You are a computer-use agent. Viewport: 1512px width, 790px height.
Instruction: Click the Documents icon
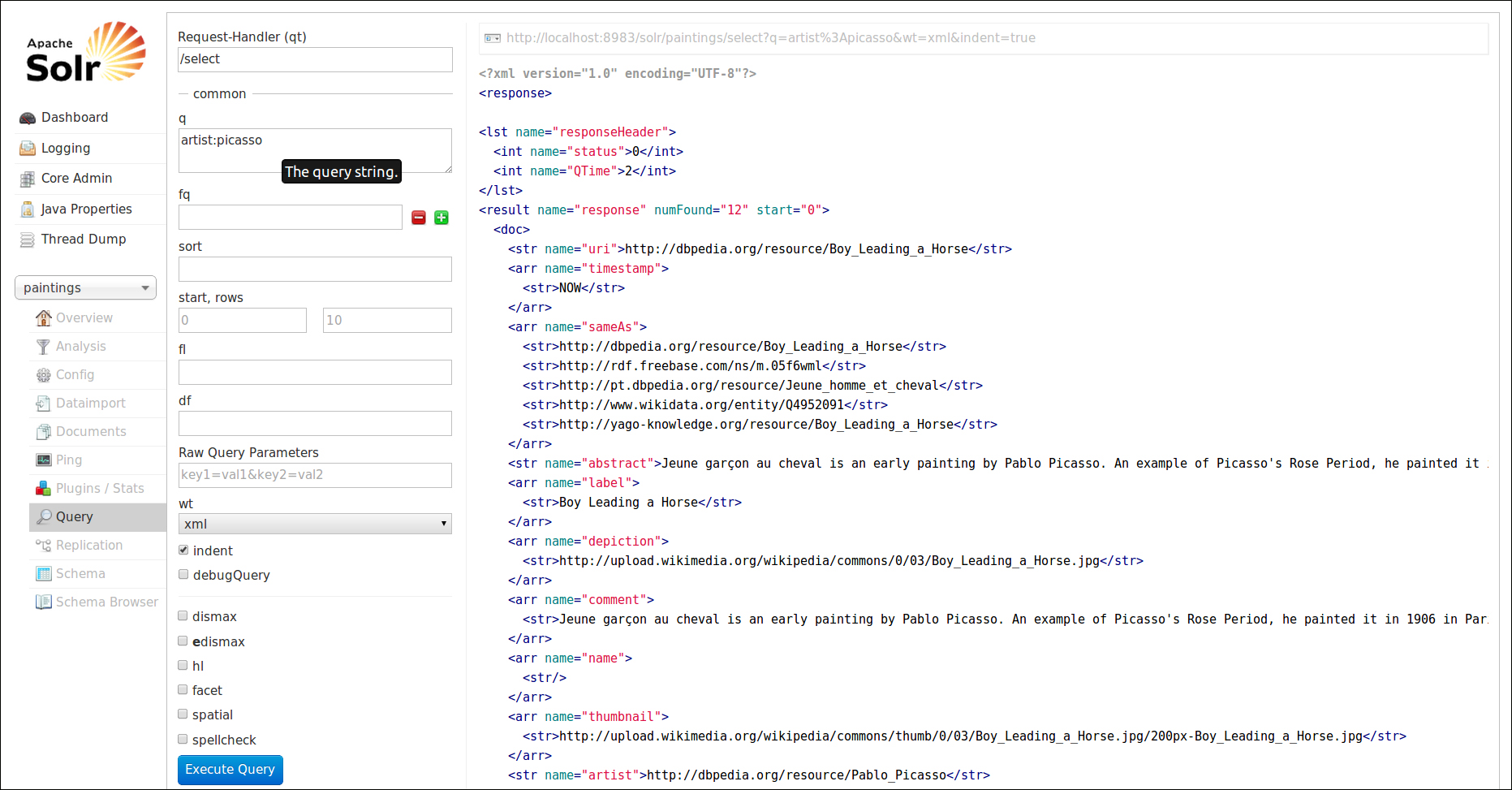tap(44, 432)
